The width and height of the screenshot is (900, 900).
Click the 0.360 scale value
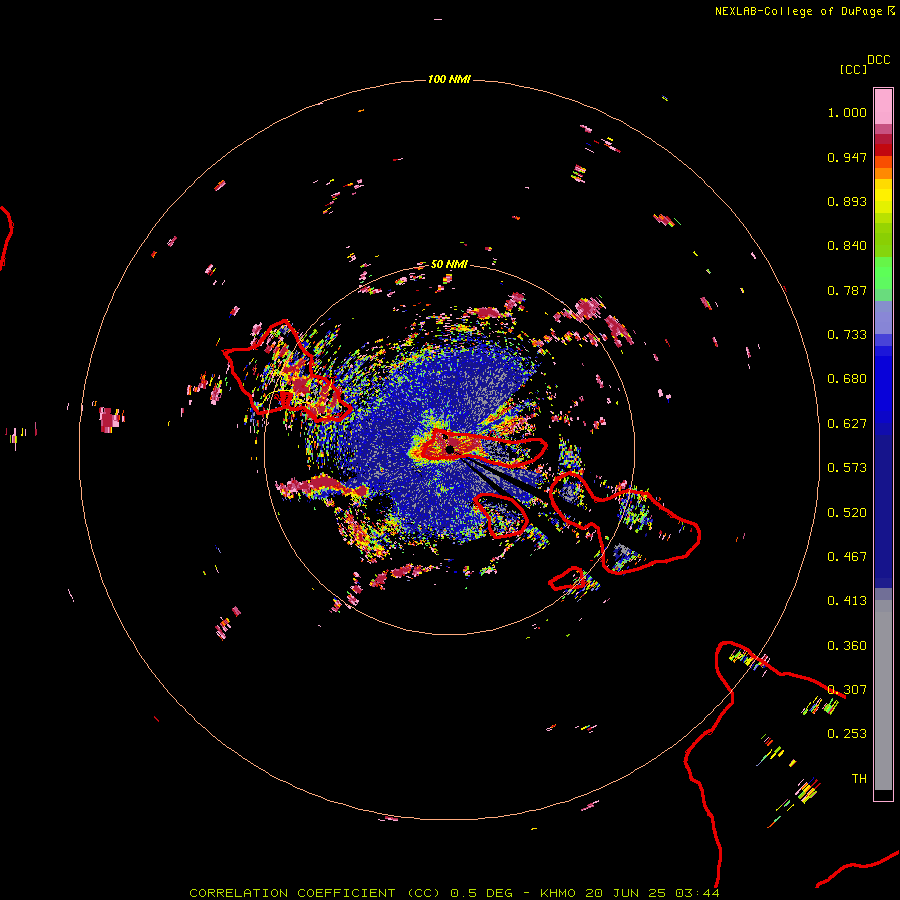point(847,646)
